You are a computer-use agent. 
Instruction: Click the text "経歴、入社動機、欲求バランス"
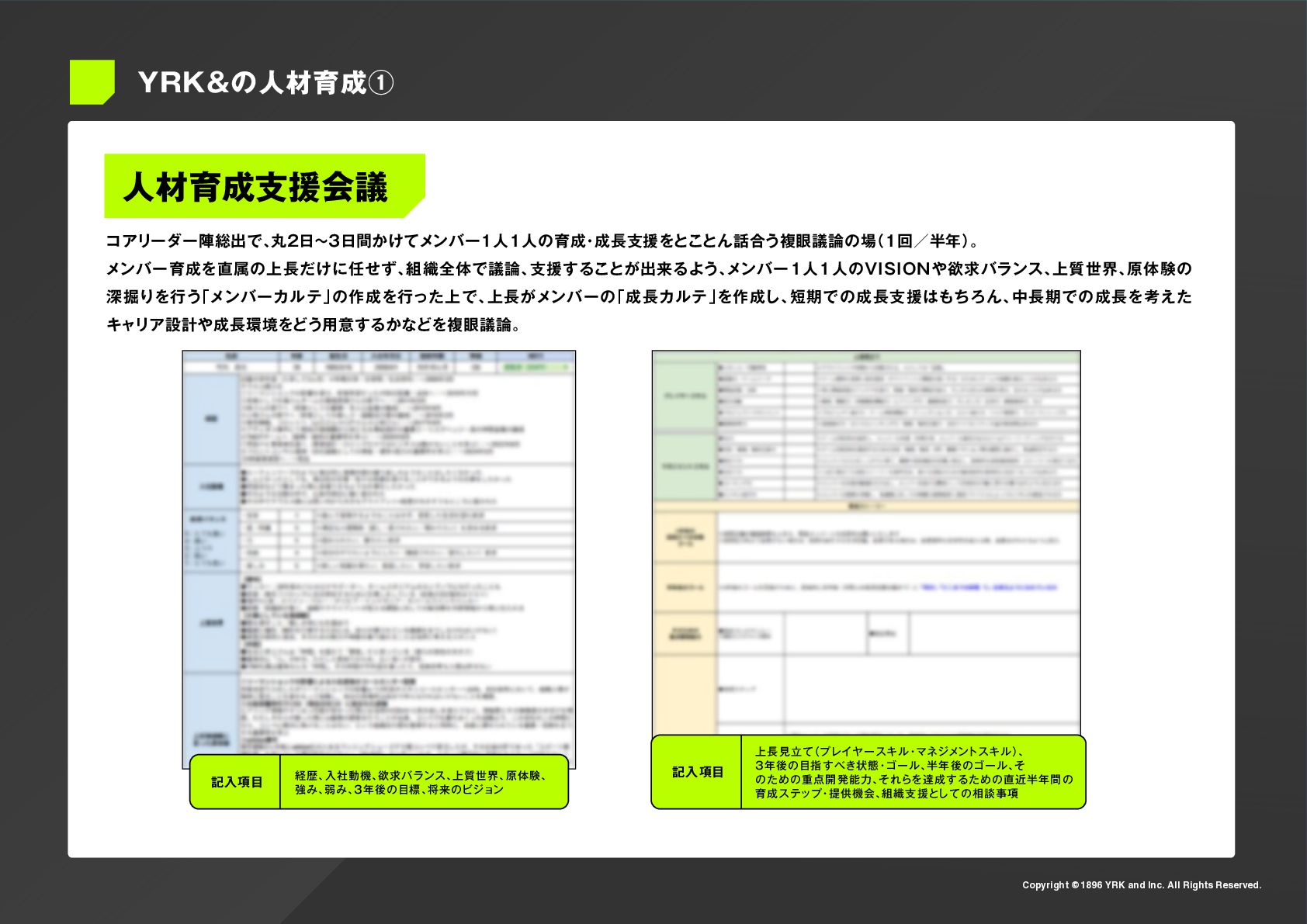point(370,775)
